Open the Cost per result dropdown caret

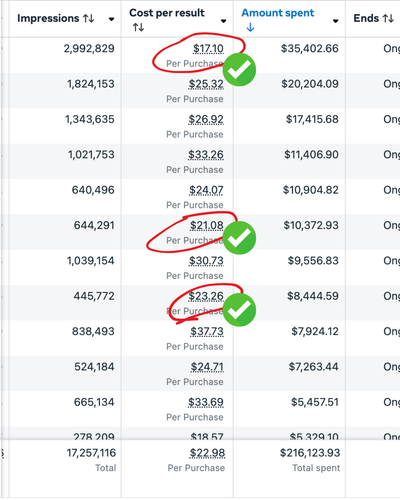click(x=224, y=21)
